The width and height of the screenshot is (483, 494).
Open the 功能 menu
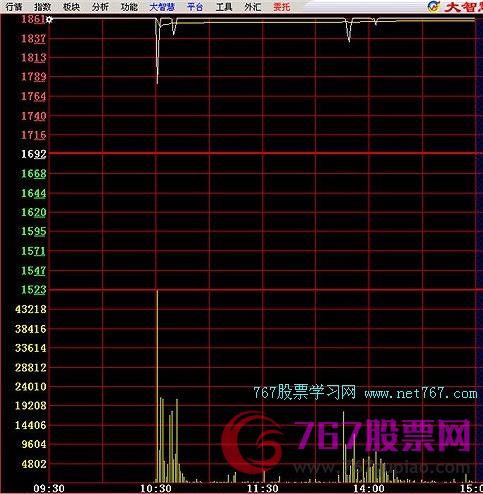129,7
